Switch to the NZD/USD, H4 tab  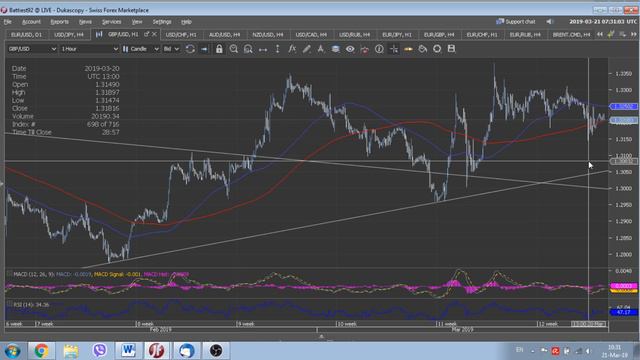[x=267, y=35]
